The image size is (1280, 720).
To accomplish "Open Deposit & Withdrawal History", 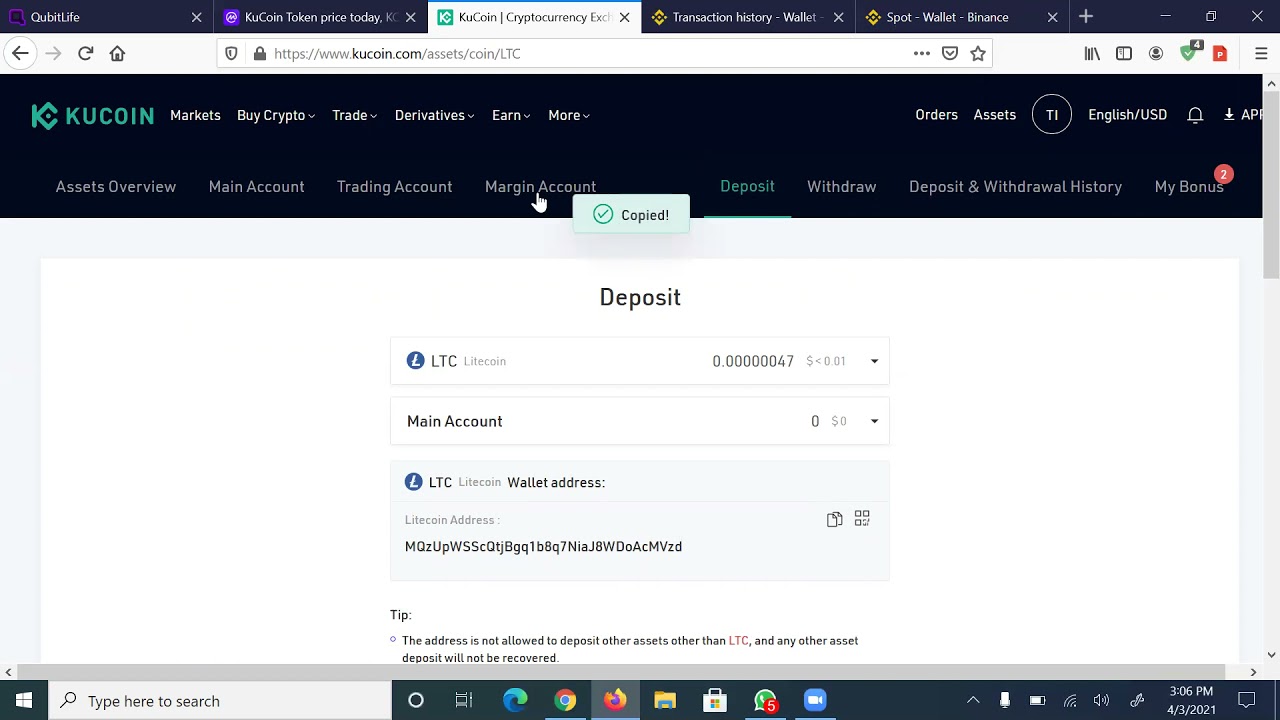I will coord(1015,187).
